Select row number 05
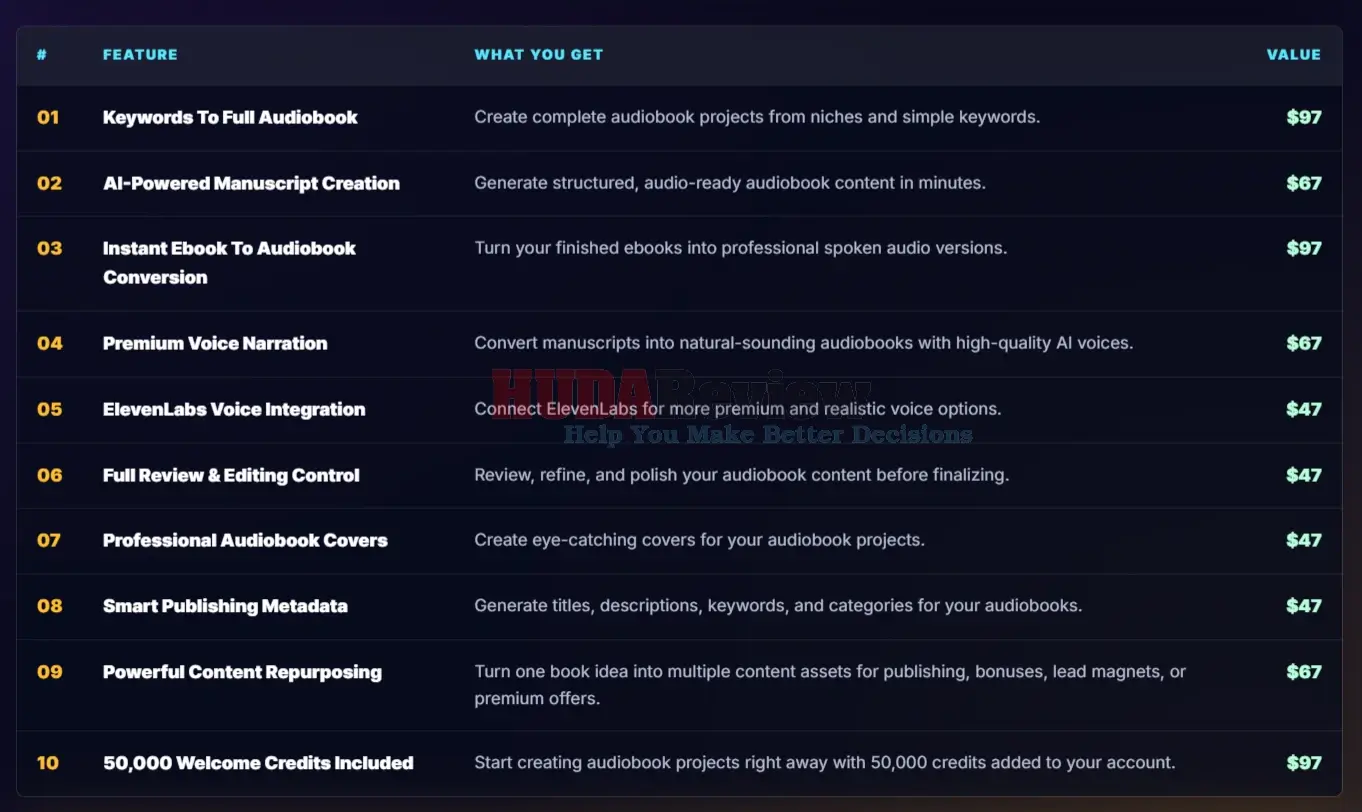This screenshot has height=812, width=1362. (x=49, y=409)
